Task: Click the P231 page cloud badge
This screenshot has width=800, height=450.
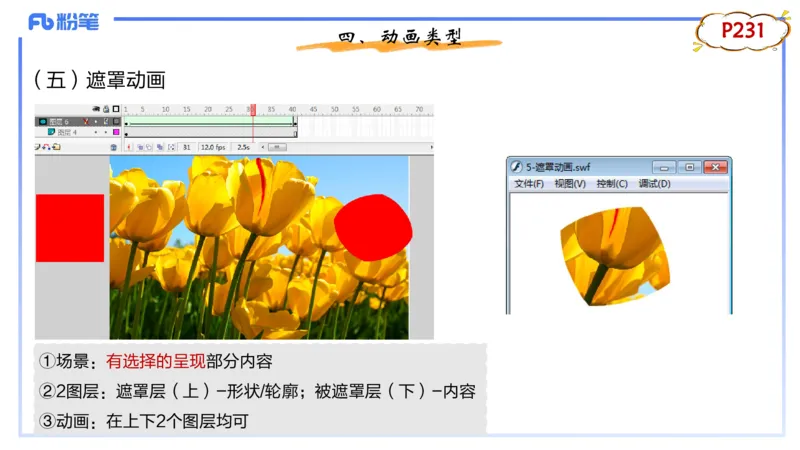Action: pos(742,31)
